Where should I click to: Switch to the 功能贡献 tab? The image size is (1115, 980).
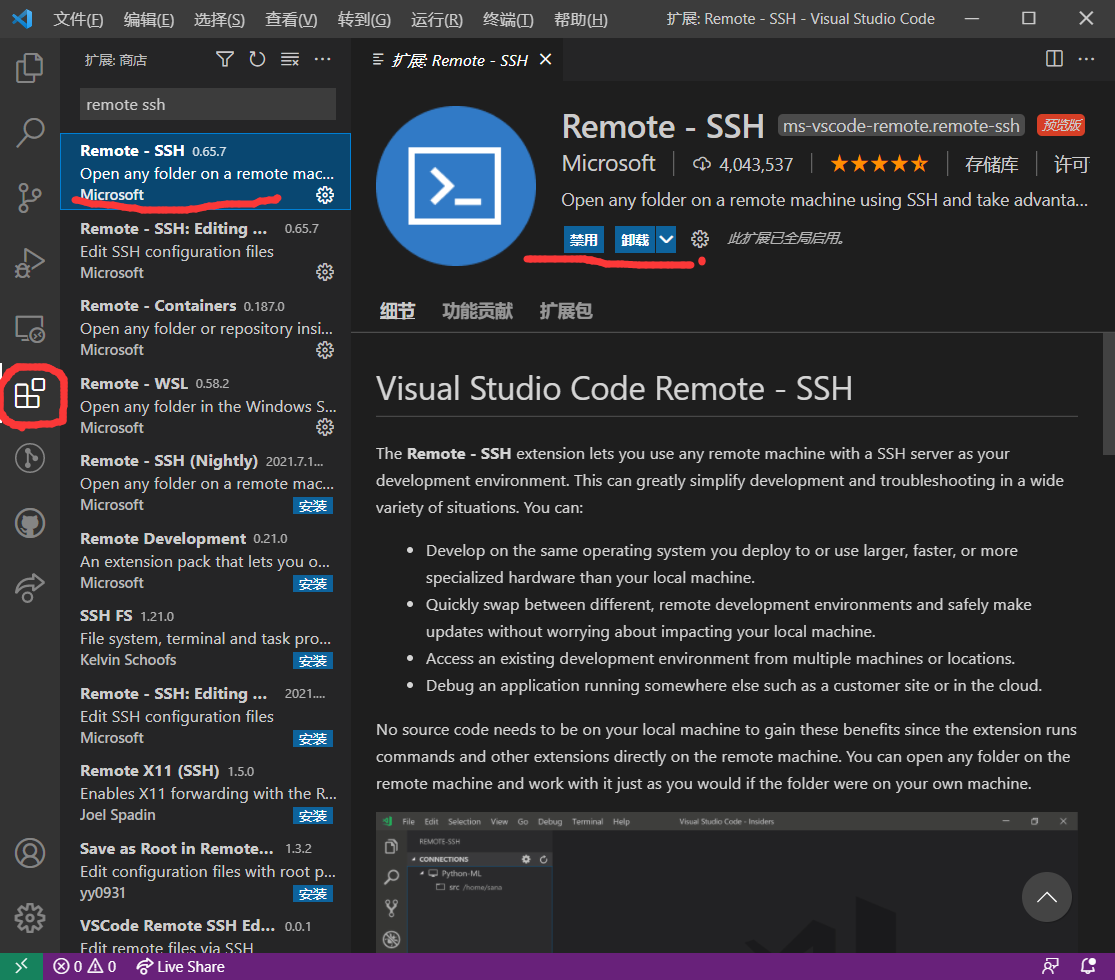tap(477, 311)
